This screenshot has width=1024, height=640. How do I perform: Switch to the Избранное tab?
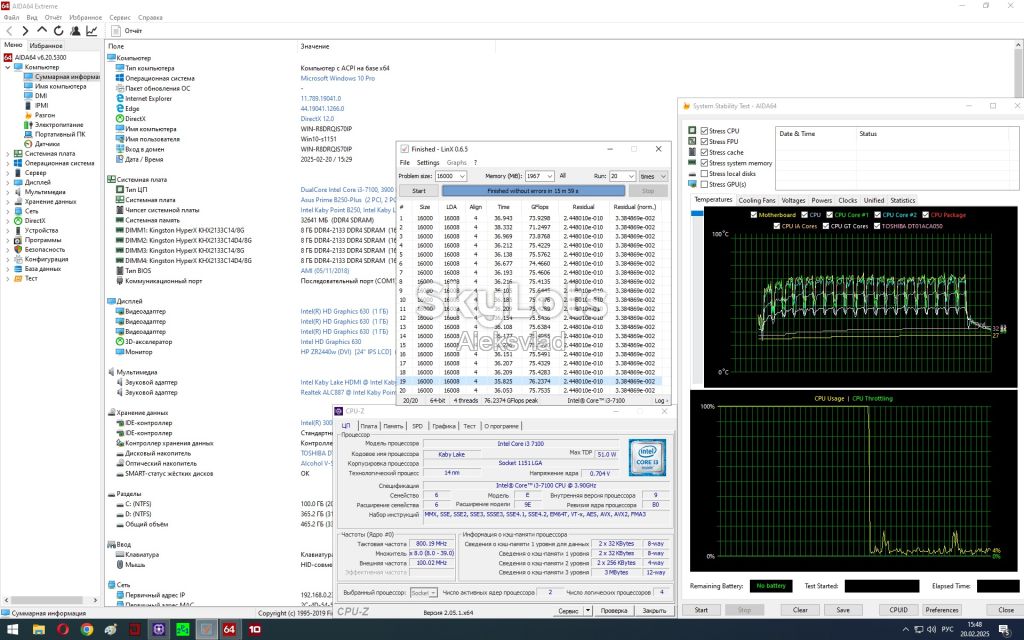point(46,46)
